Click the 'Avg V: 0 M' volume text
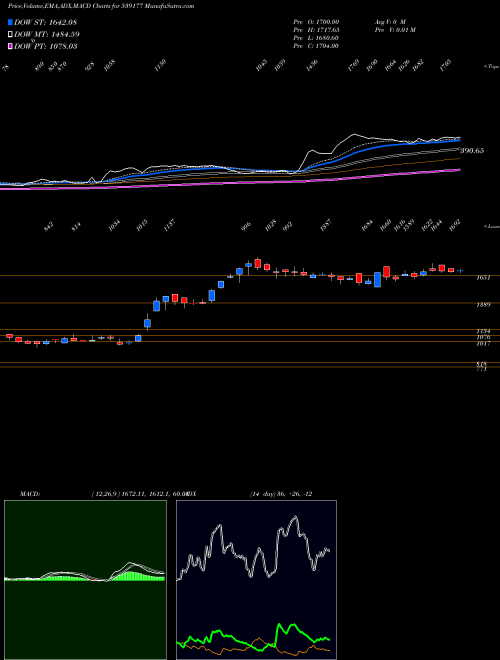500x660 pixels. (389, 22)
